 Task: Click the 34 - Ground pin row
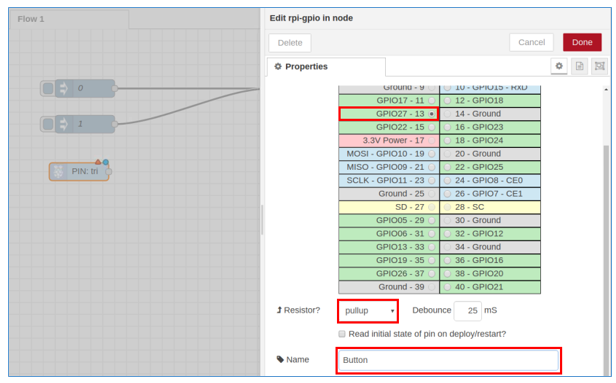pyautogui.click(x=490, y=247)
